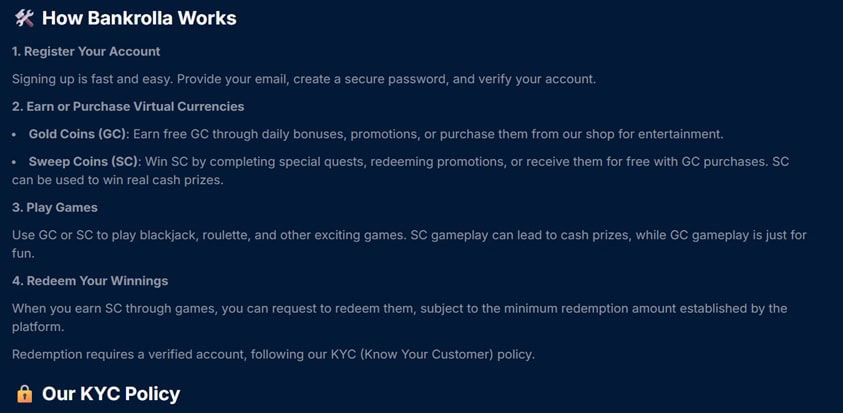
Task: Click the bold Sweep Coins (SC) label
Action: point(85,161)
